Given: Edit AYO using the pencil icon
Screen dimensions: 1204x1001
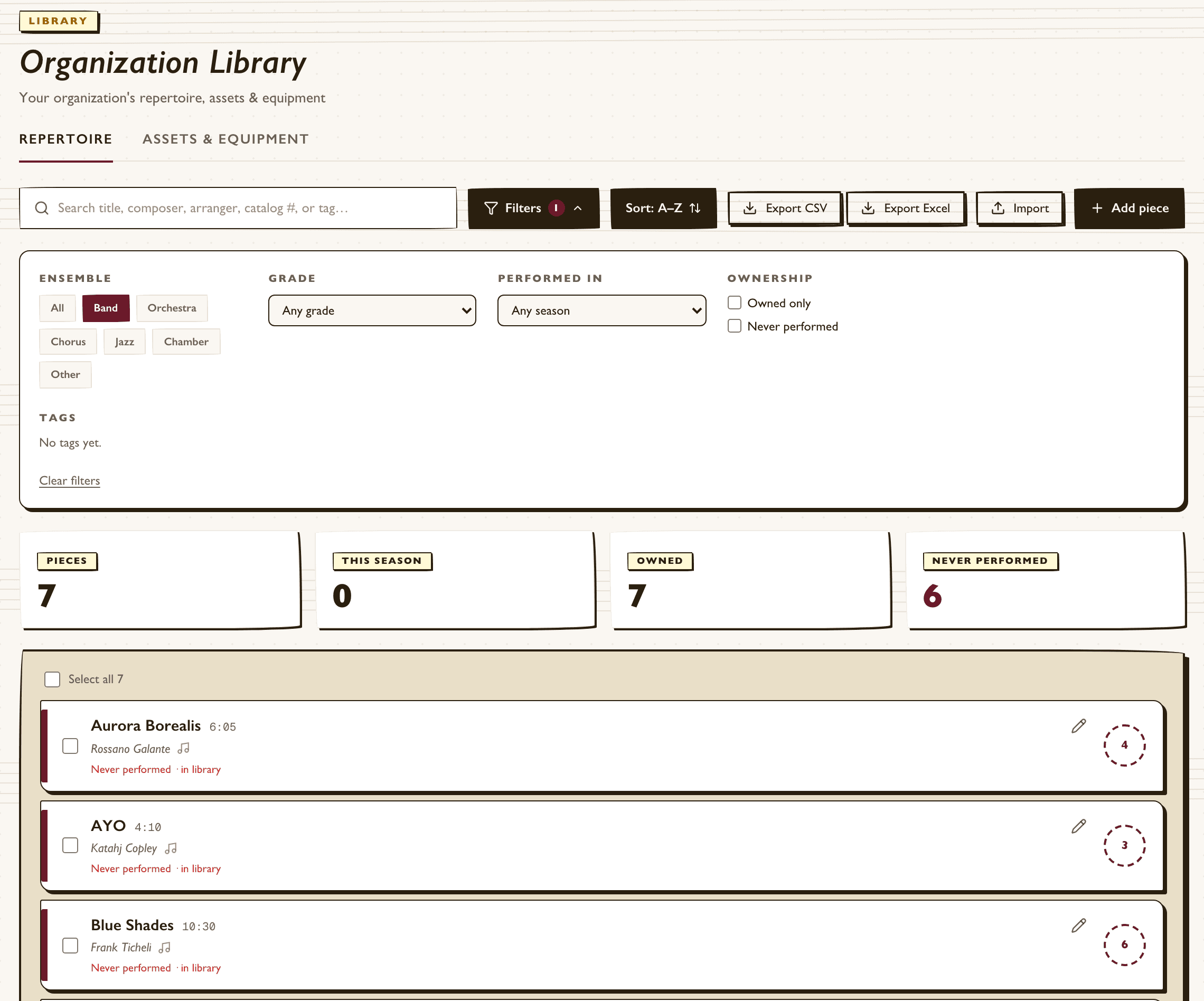Looking at the screenshot, I should [1078, 826].
